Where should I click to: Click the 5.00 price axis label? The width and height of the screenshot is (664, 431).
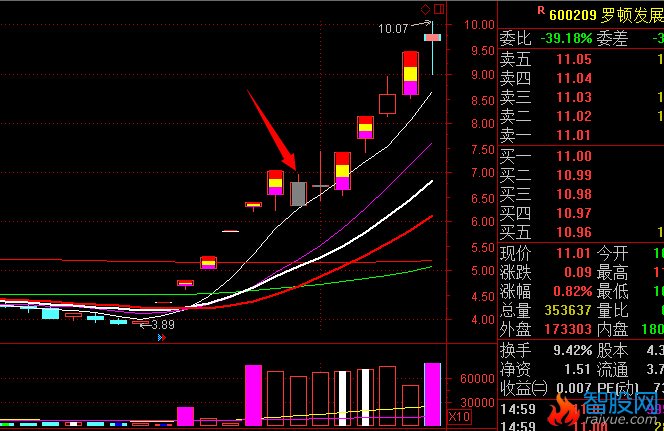tap(483, 271)
